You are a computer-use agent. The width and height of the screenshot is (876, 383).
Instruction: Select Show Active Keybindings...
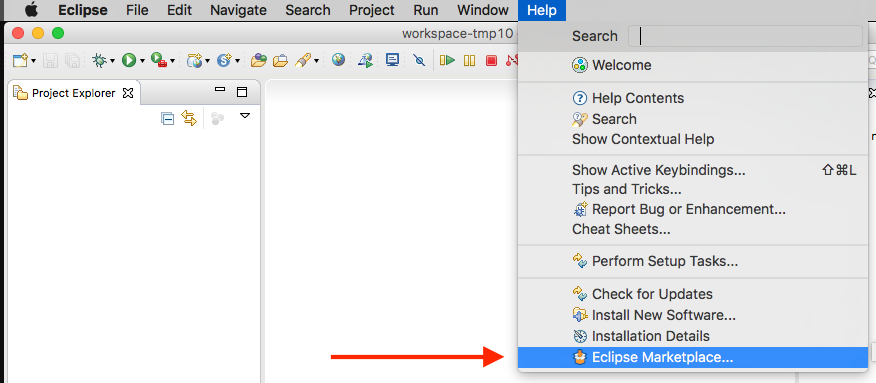693,170
